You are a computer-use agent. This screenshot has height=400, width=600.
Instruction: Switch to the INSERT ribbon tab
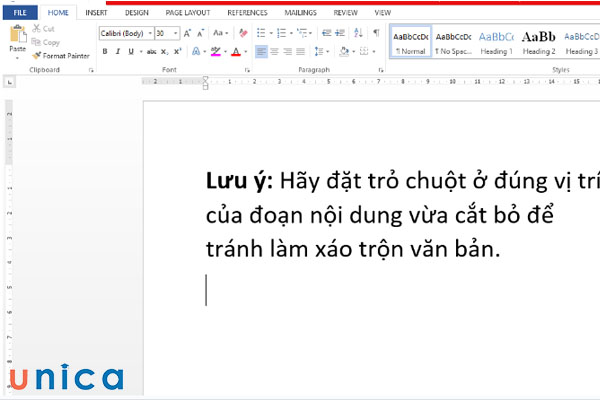pyautogui.click(x=96, y=13)
